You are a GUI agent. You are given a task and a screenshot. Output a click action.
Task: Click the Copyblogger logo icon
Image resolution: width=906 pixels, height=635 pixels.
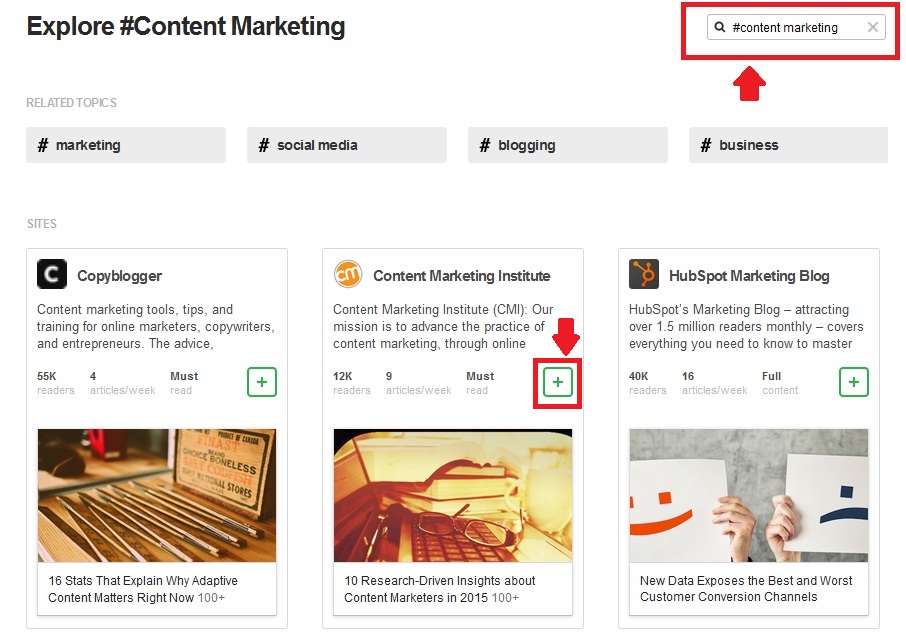[52, 274]
